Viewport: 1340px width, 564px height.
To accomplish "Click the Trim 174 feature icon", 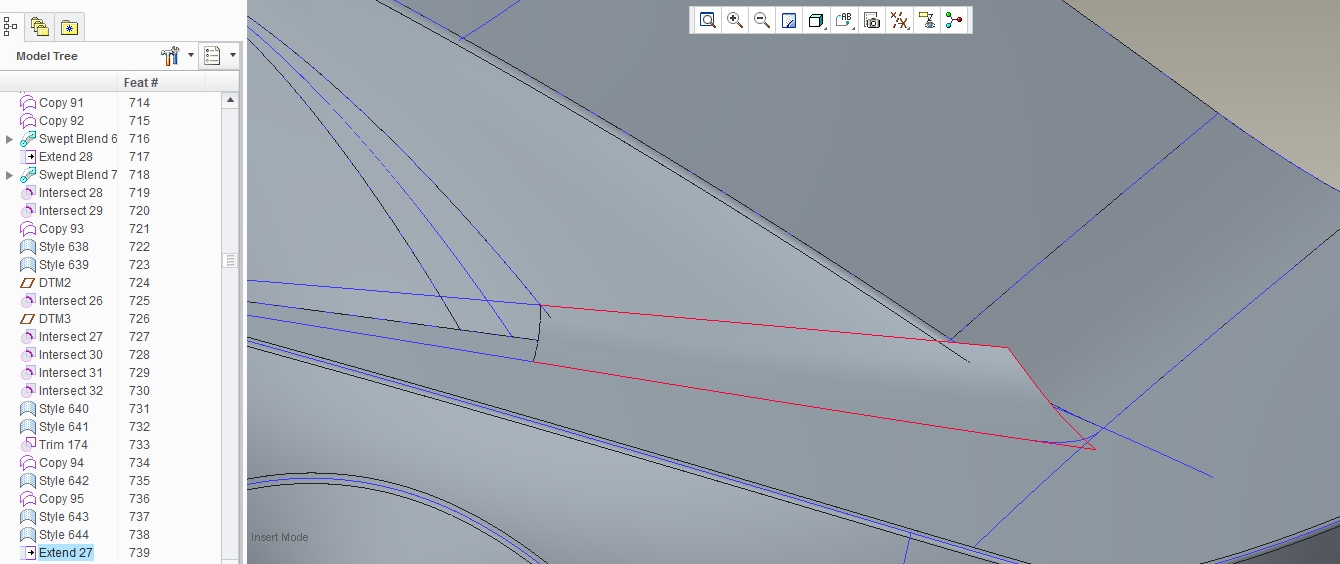I will (29, 445).
